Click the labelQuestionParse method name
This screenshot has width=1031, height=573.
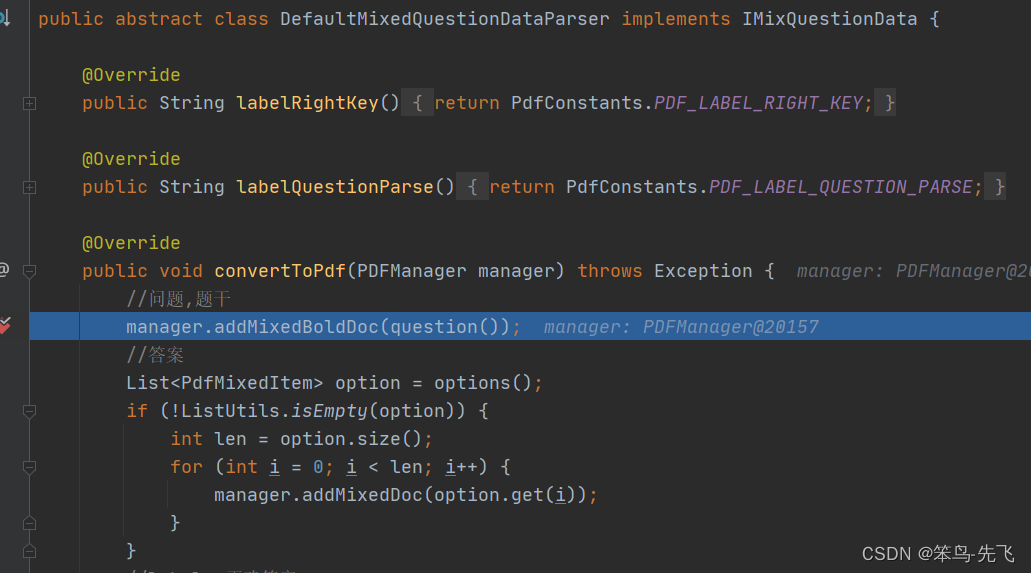coord(335,187)
